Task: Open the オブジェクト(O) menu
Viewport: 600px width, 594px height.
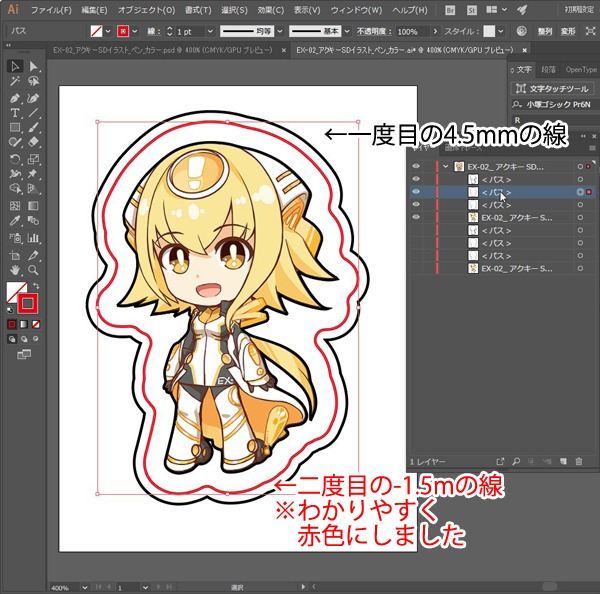Action: coord(146,10)
